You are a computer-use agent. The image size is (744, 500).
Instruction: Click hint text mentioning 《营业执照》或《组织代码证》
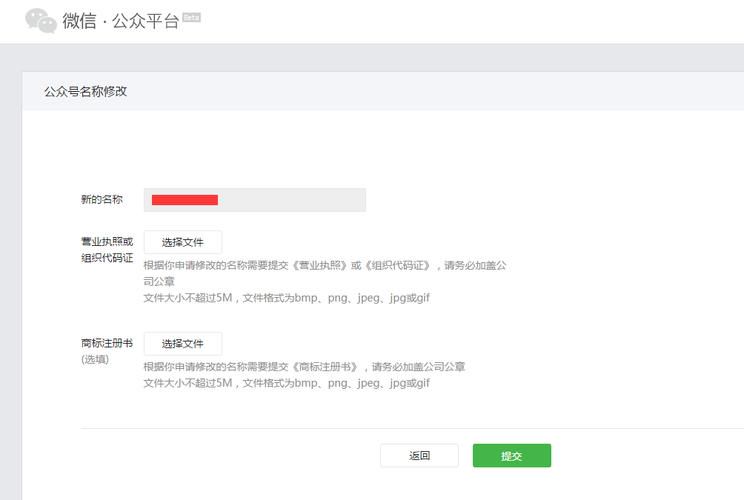(x=325, y=273)
